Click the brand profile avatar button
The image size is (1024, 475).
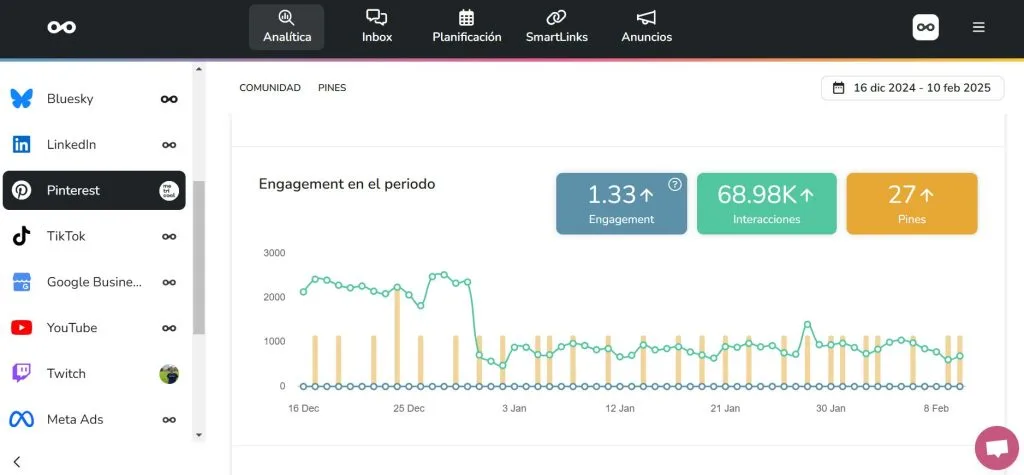pyautogui.click(x=925, y=27)
